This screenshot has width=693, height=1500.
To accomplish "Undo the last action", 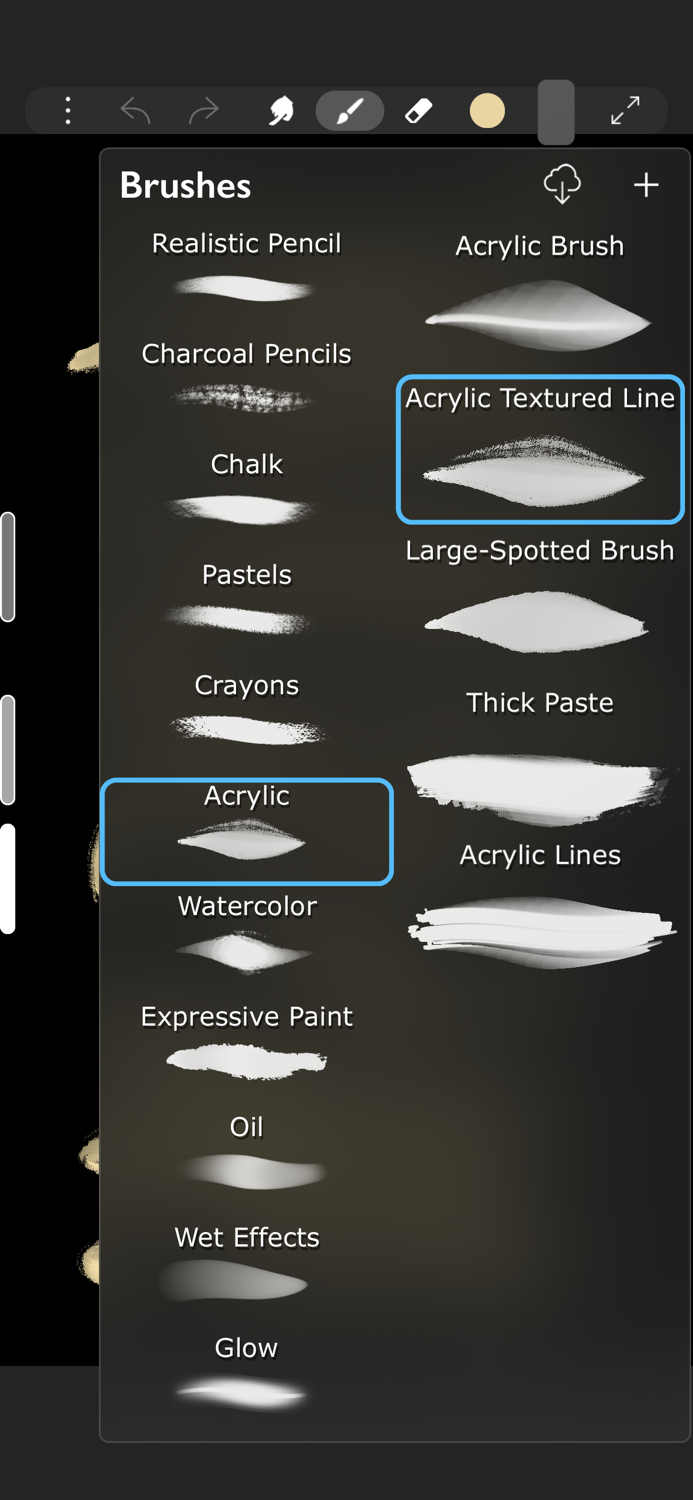I will (136, 110).
